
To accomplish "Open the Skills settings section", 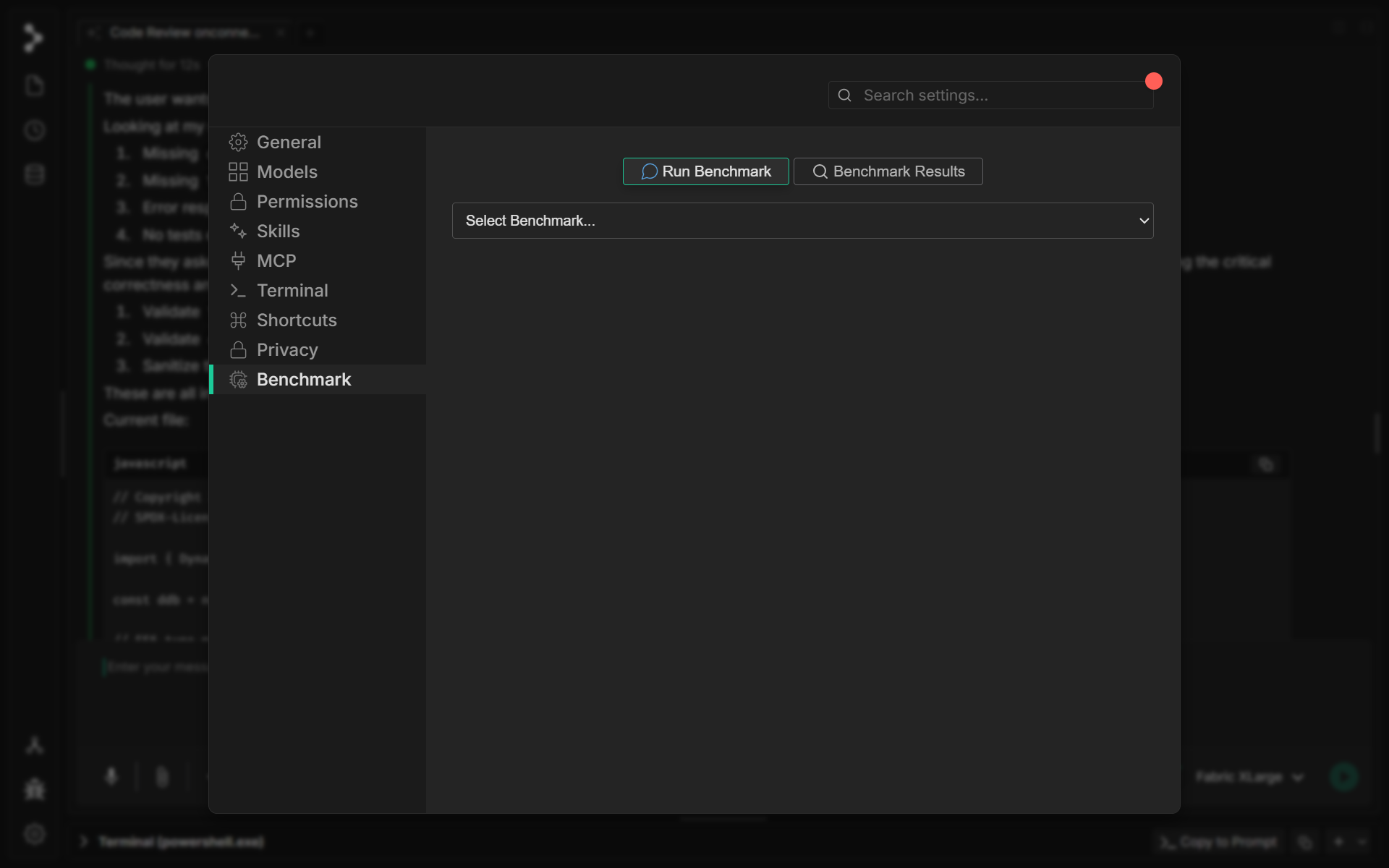I will tap(318, 231).
